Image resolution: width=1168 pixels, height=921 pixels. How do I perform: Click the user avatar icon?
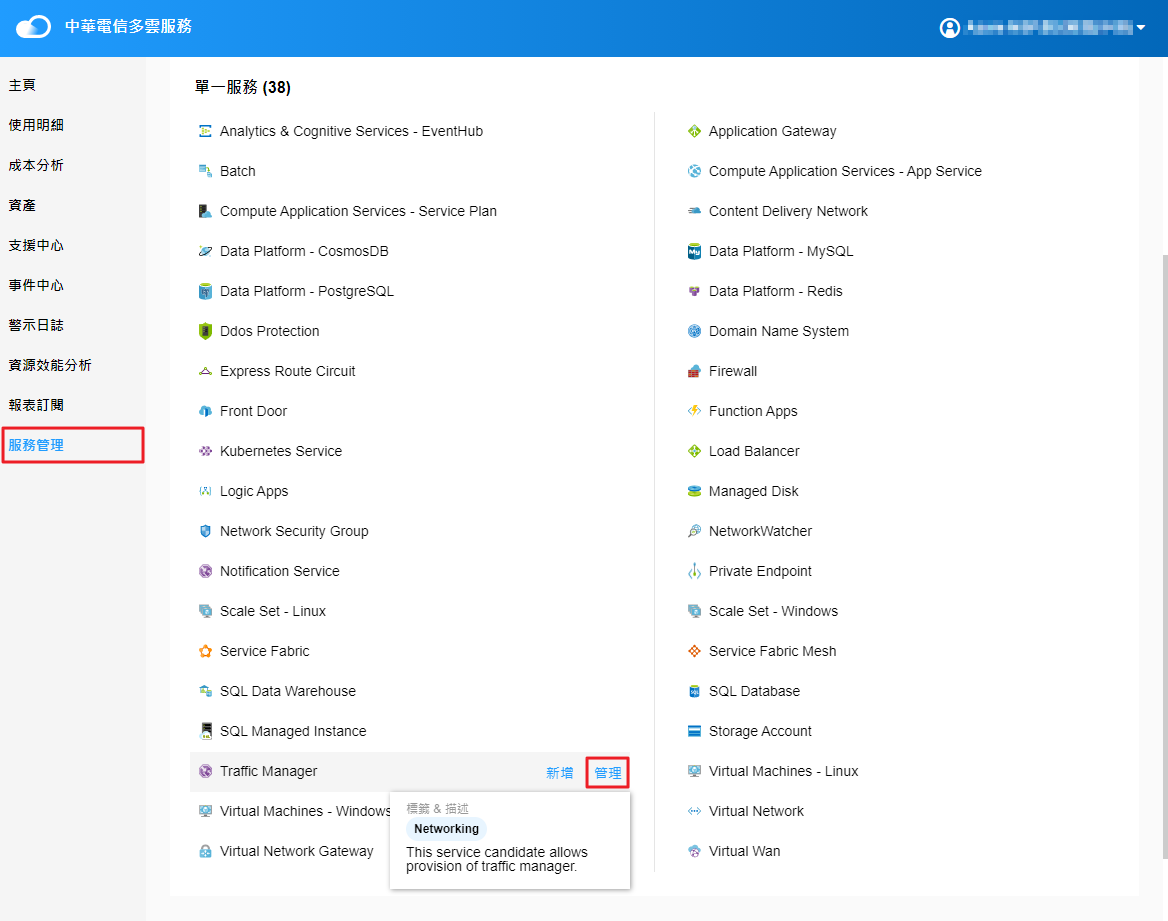[x=950, y=28]
